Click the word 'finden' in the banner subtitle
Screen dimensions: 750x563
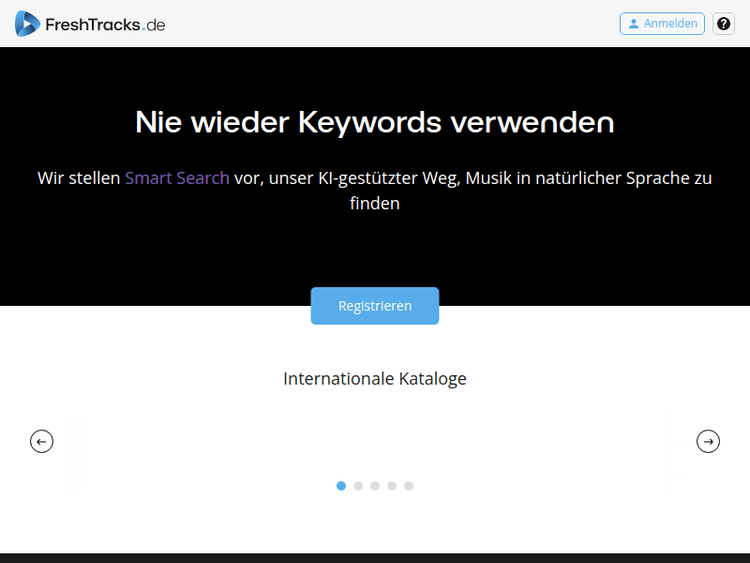pyautogui.click(x=375, y=204)
